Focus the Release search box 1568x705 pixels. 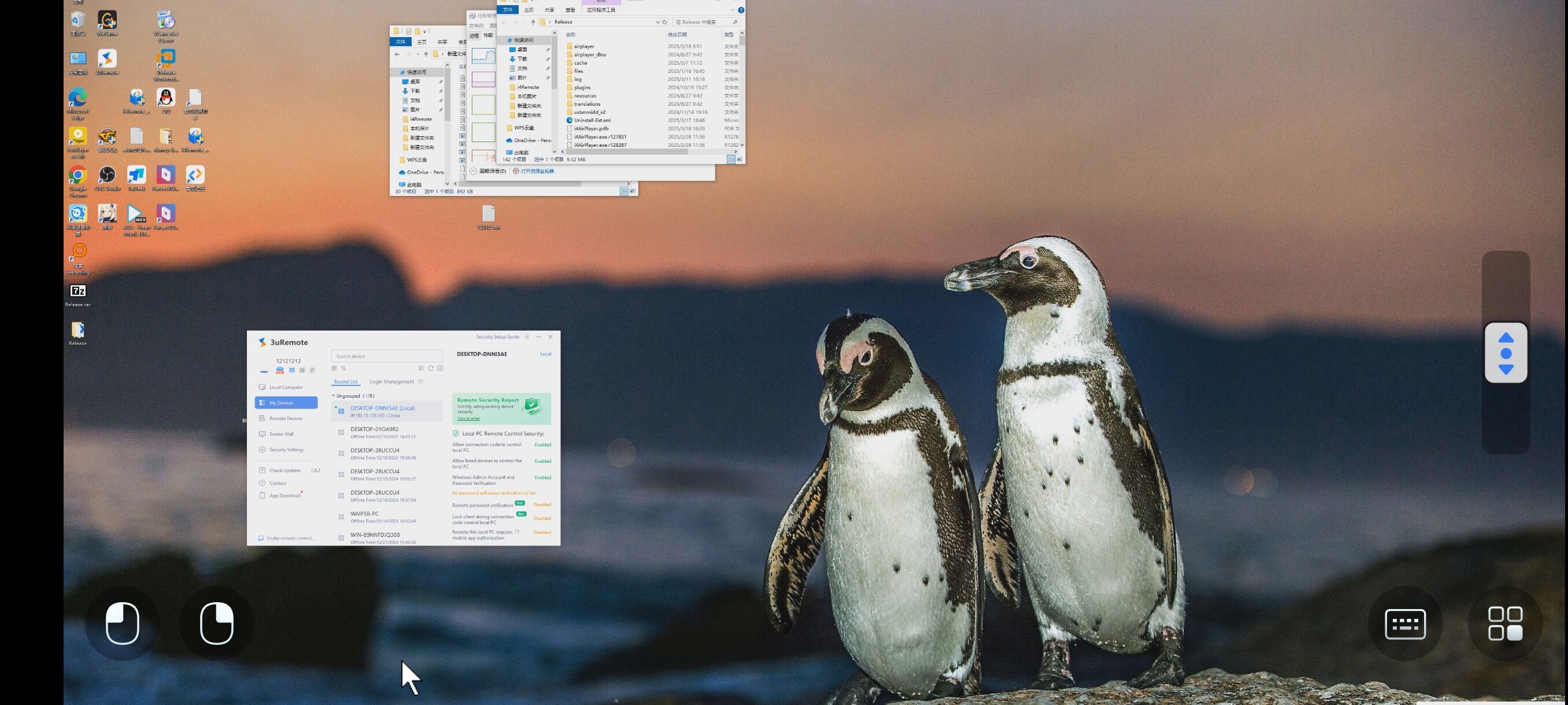tap(706, 22)
